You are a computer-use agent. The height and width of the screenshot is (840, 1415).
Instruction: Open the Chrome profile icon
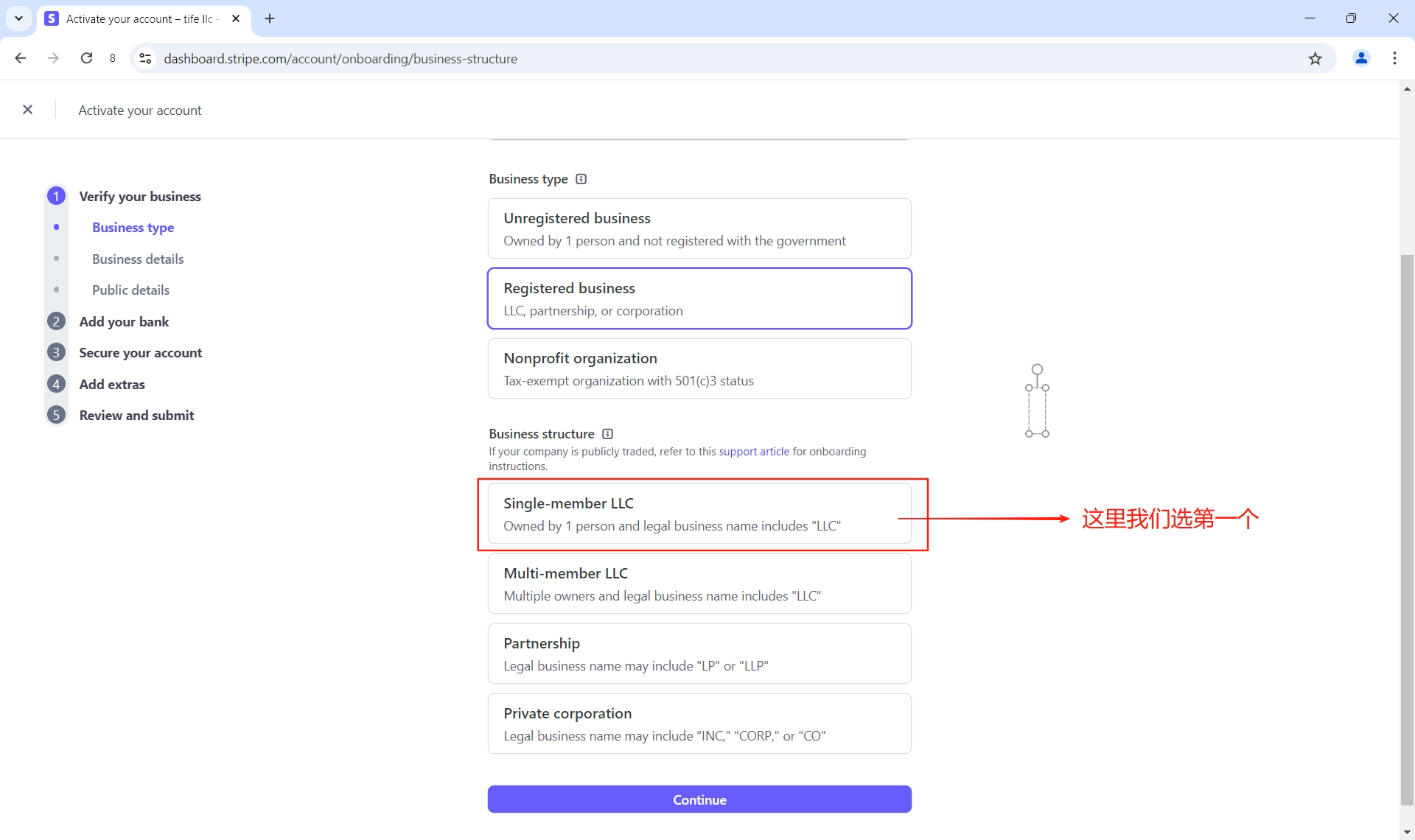(x=1360, y=59)
